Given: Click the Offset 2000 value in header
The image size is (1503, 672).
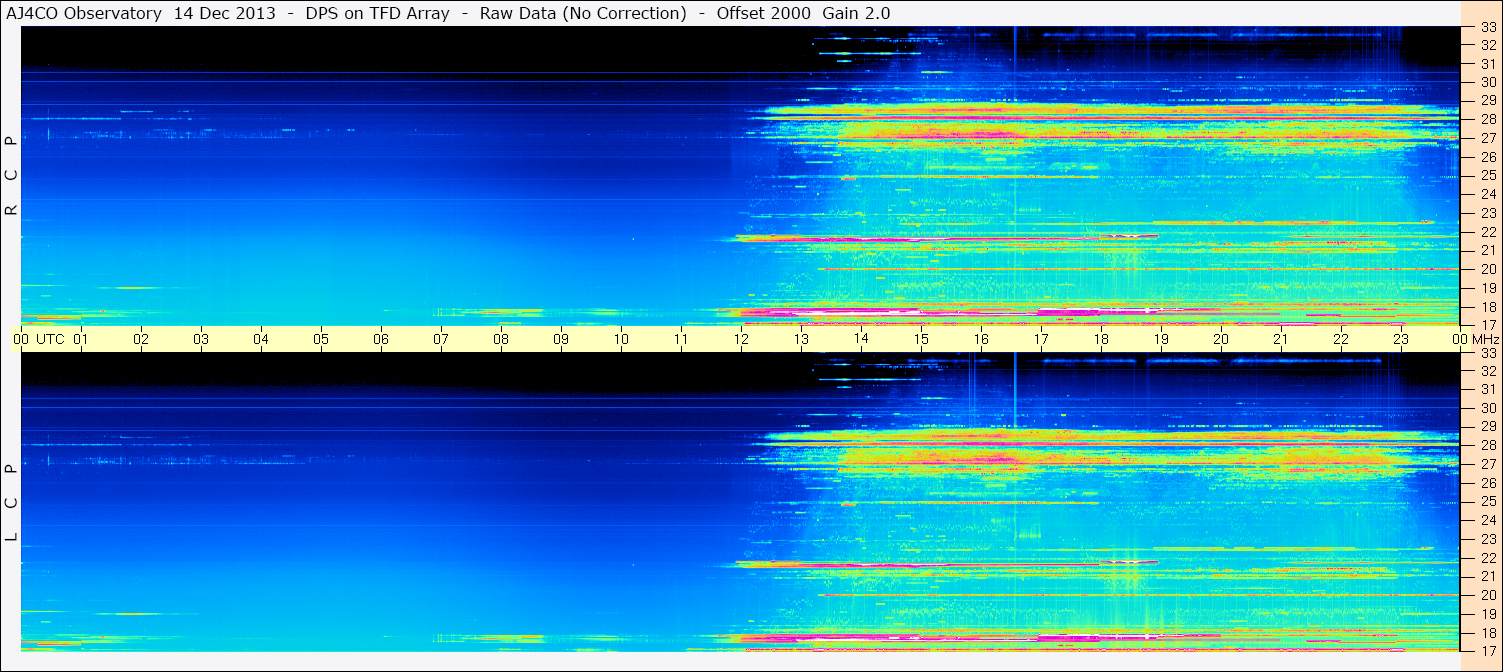Looking at the screenshot, I should [764, 13].
